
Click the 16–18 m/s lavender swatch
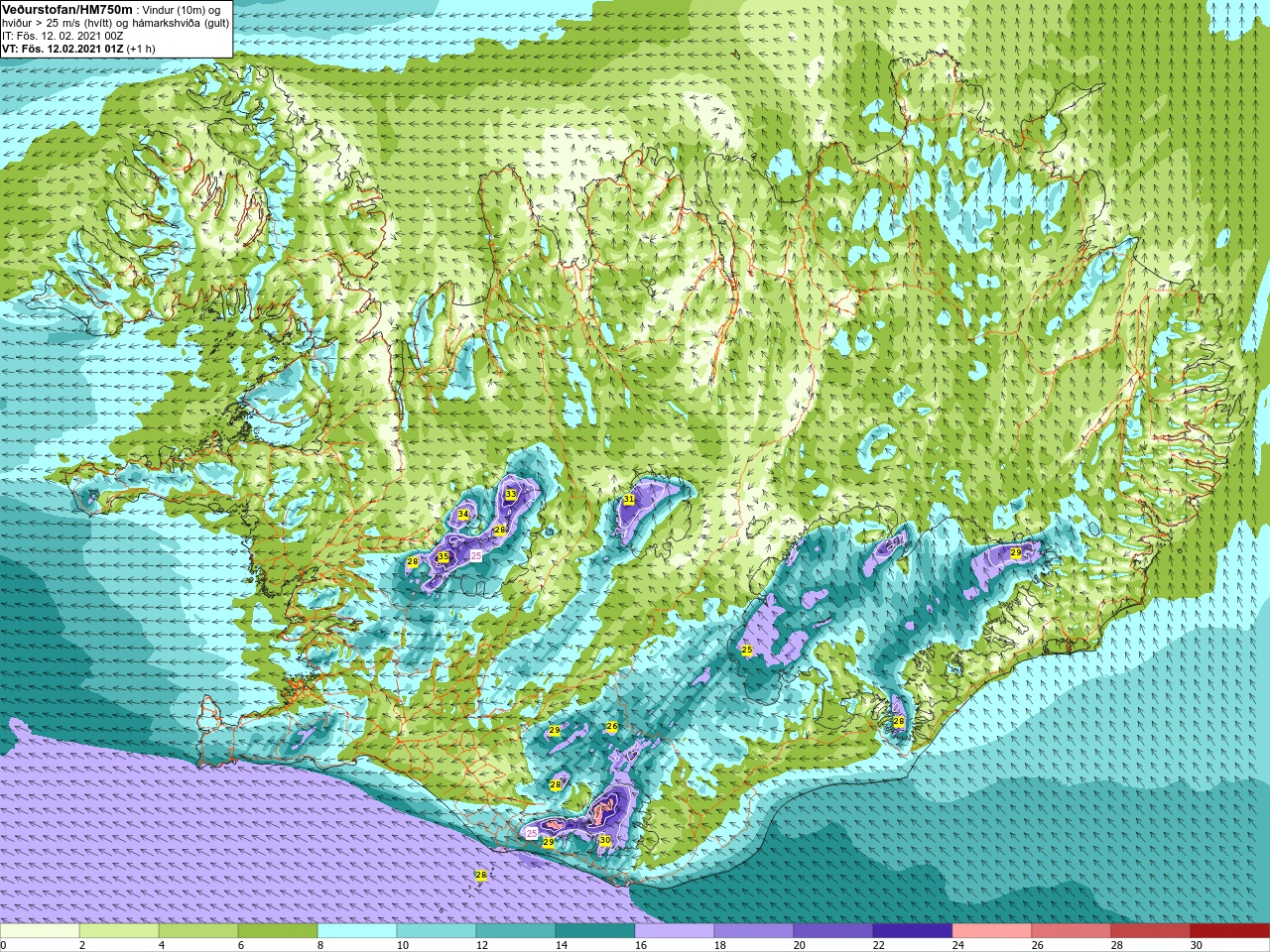[x=675, y=931]
